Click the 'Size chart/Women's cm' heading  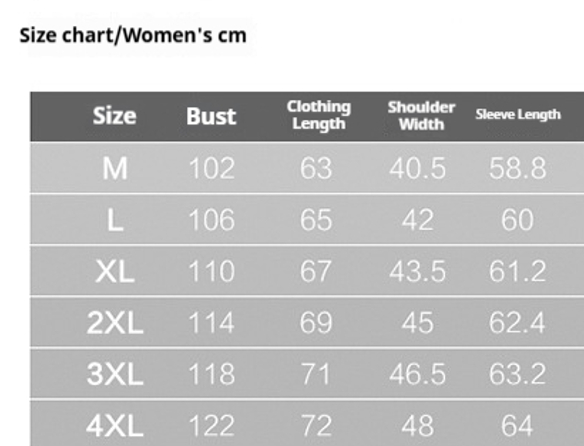click(x=133, y=36)
